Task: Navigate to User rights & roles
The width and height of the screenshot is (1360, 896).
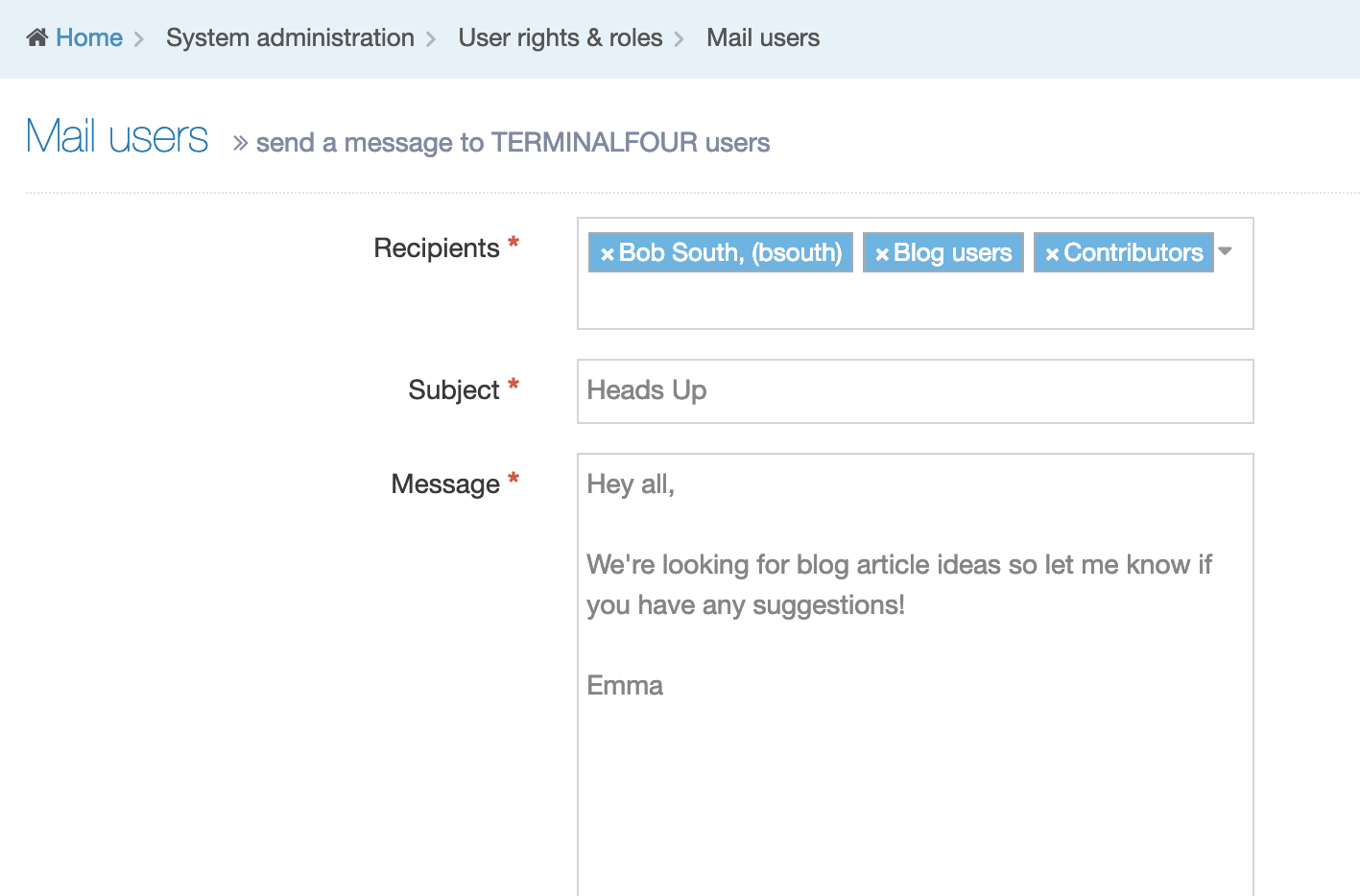Action: coord(560,37)
